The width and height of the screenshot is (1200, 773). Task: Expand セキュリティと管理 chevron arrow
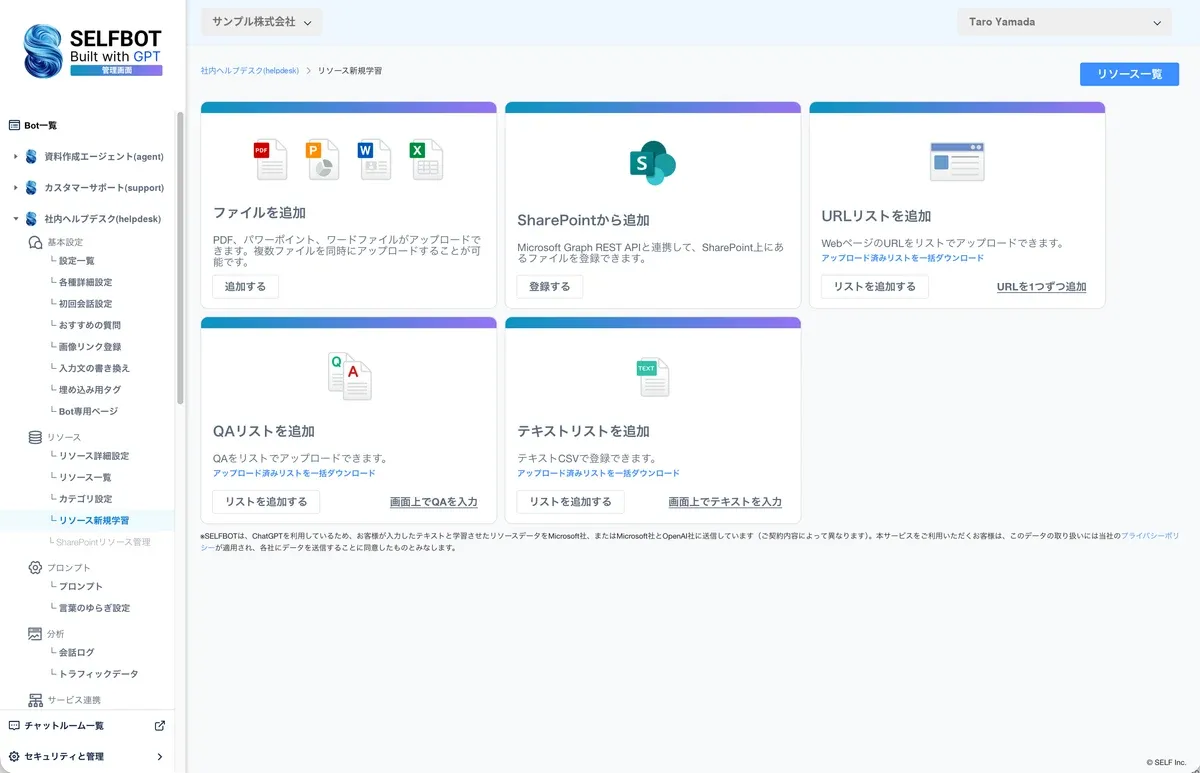(160, 757)
